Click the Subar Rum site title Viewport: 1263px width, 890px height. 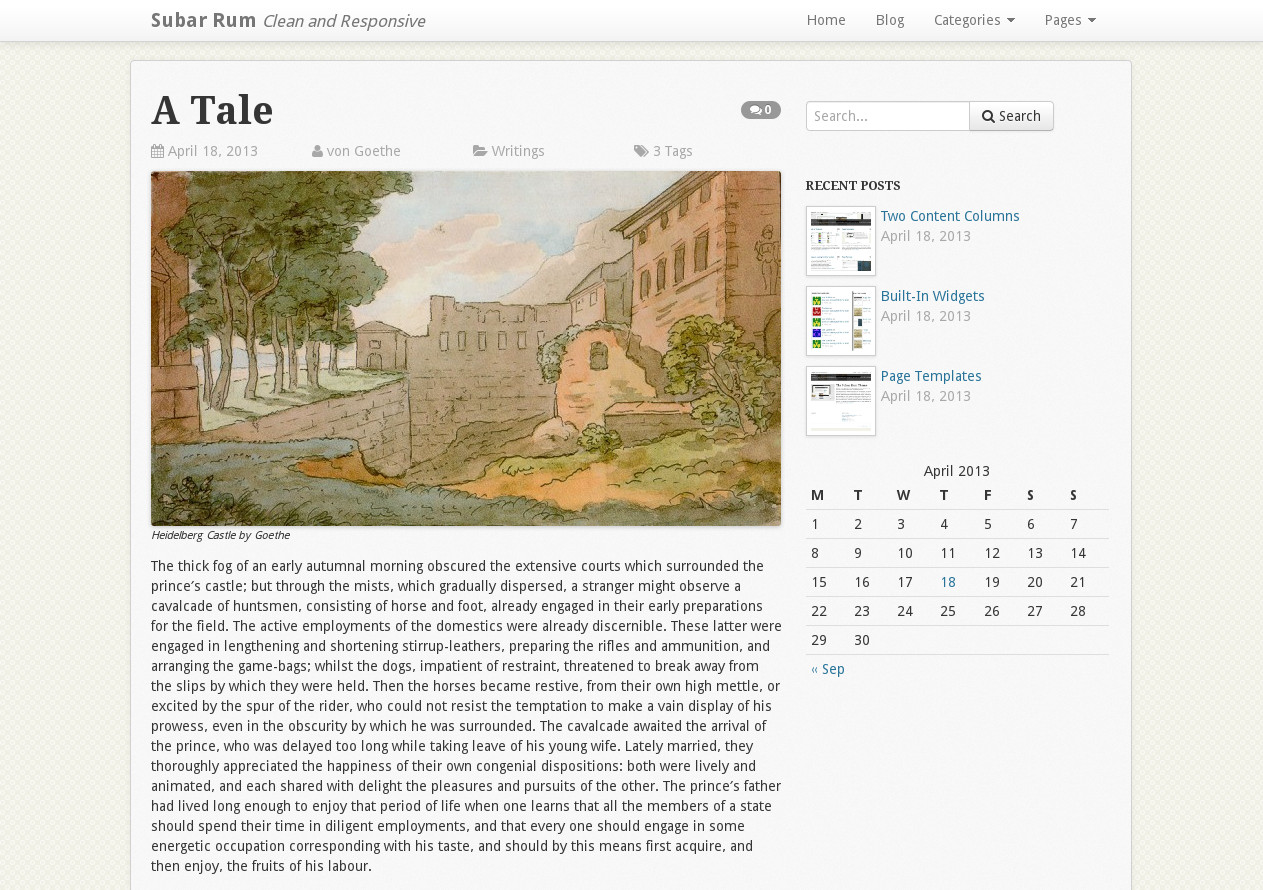coord(203,20)
